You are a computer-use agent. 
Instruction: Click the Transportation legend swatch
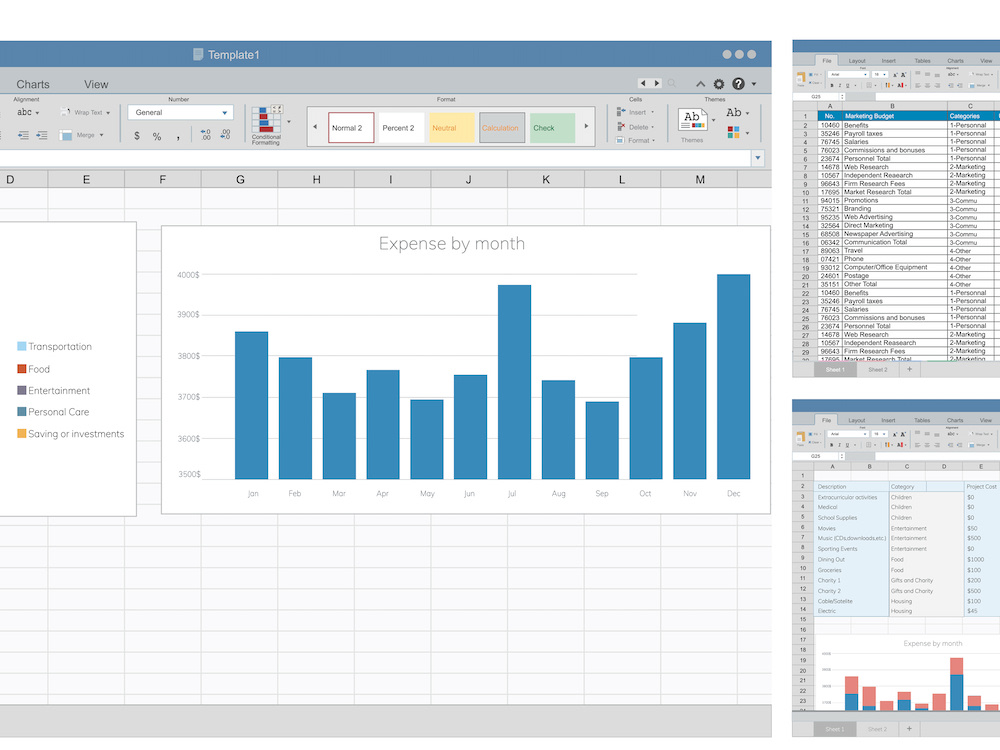tap(22, 346)
